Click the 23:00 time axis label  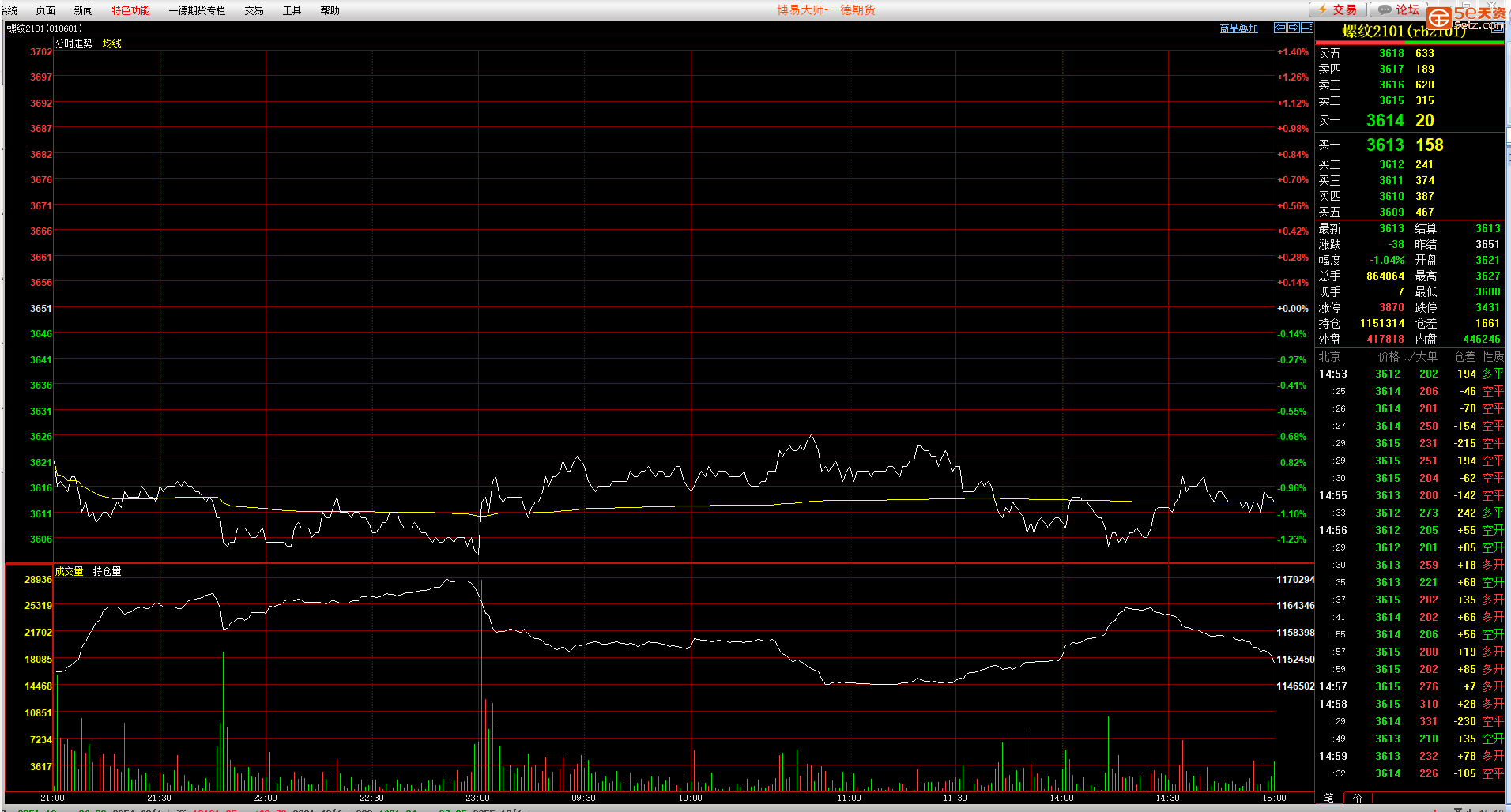pos(477,798)
